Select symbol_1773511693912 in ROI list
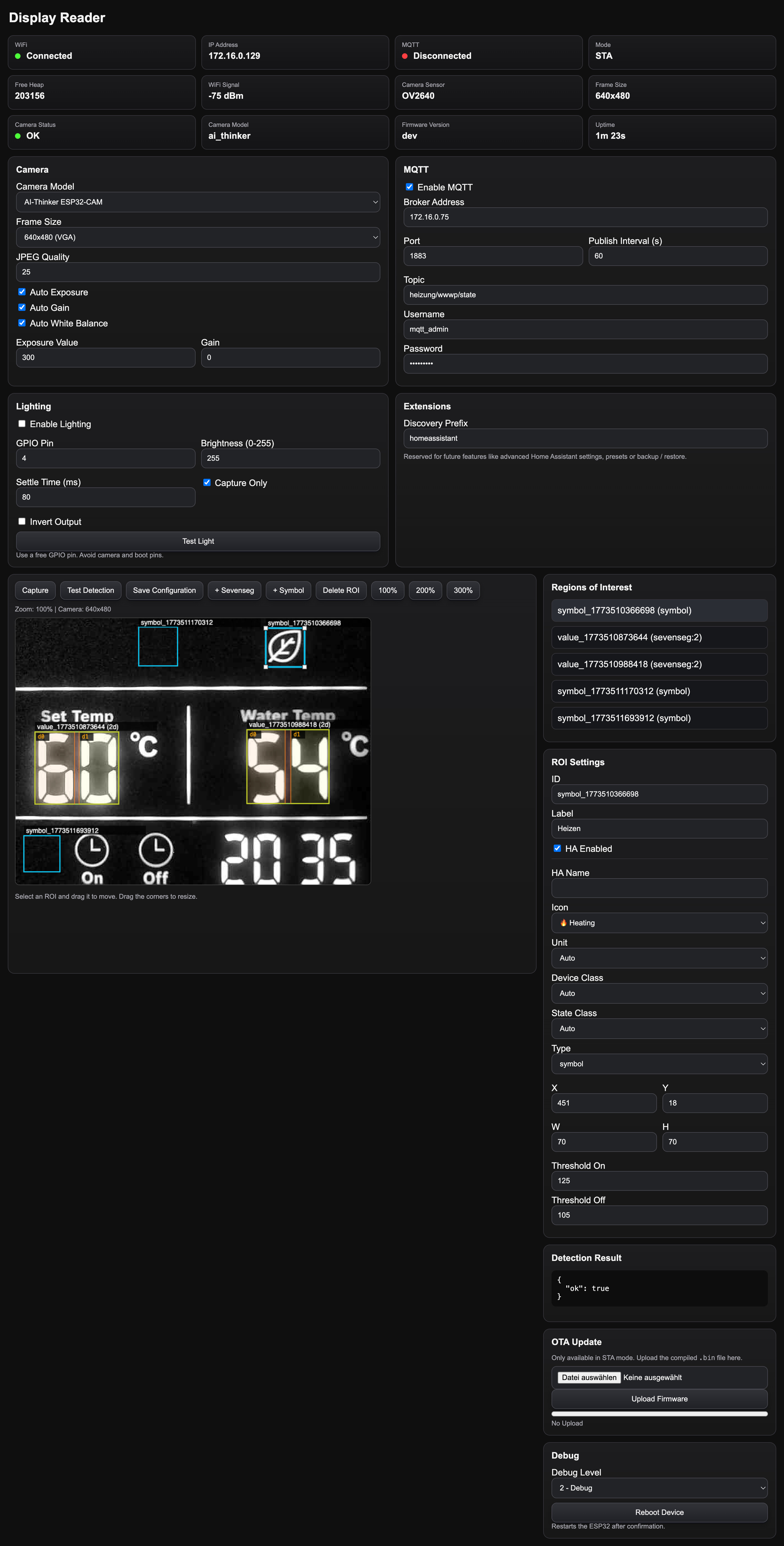Viewport: 784px width, 1546px height. [x=659, y=718]
